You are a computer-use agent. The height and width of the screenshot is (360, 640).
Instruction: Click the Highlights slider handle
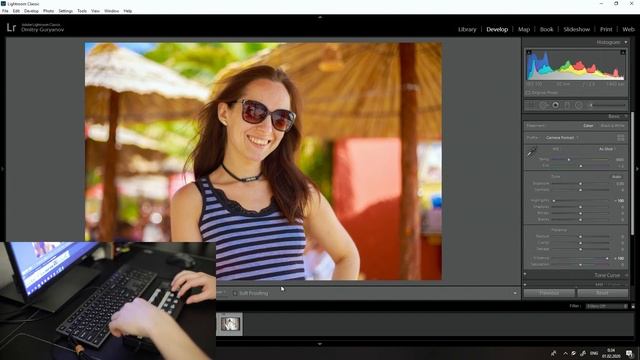coord(554,201)
